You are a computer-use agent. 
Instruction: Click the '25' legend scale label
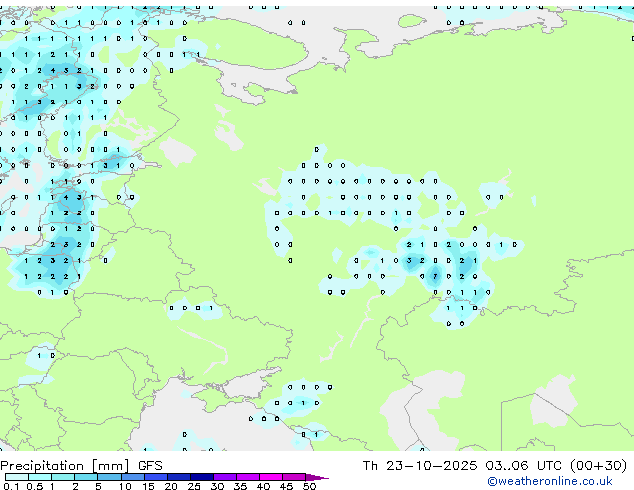(x=194, y=486)
